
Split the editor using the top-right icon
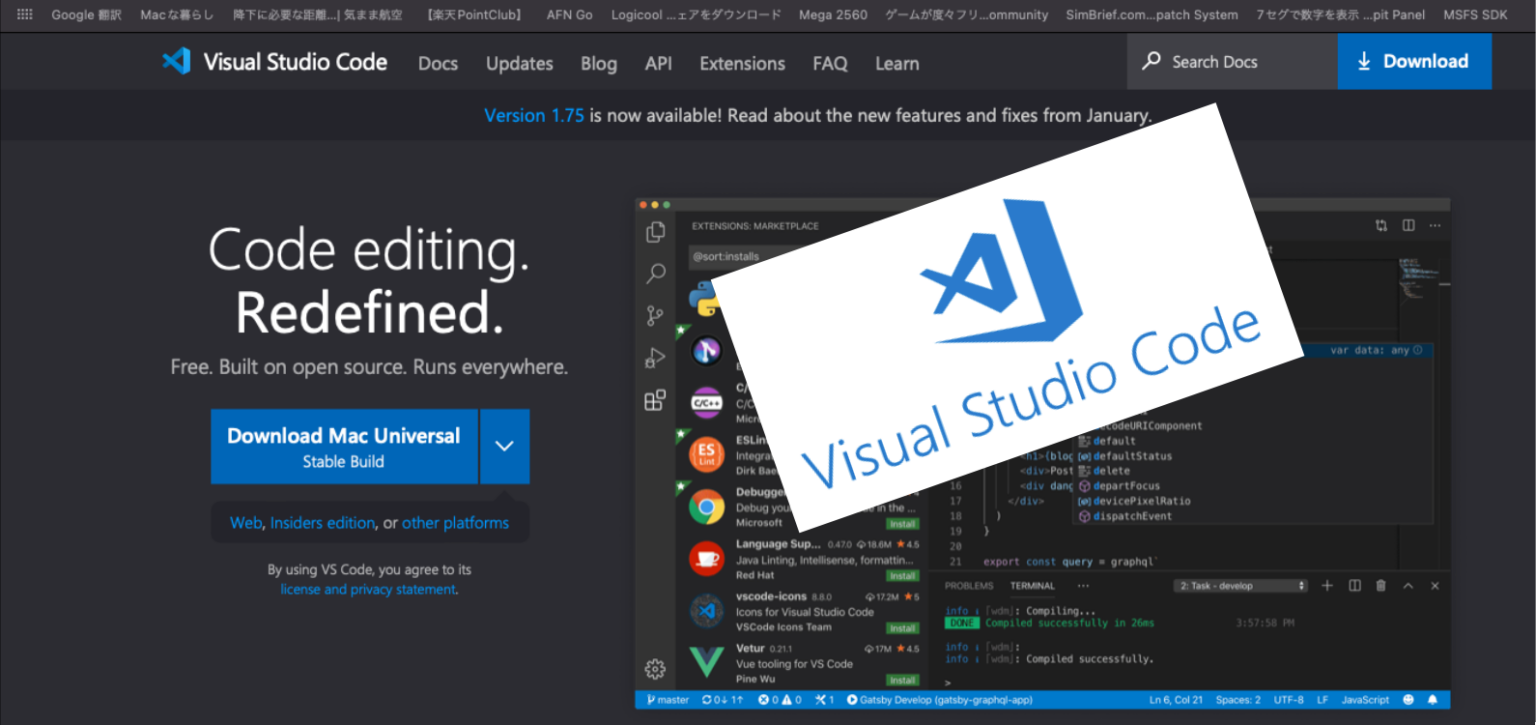[1408, 226]
